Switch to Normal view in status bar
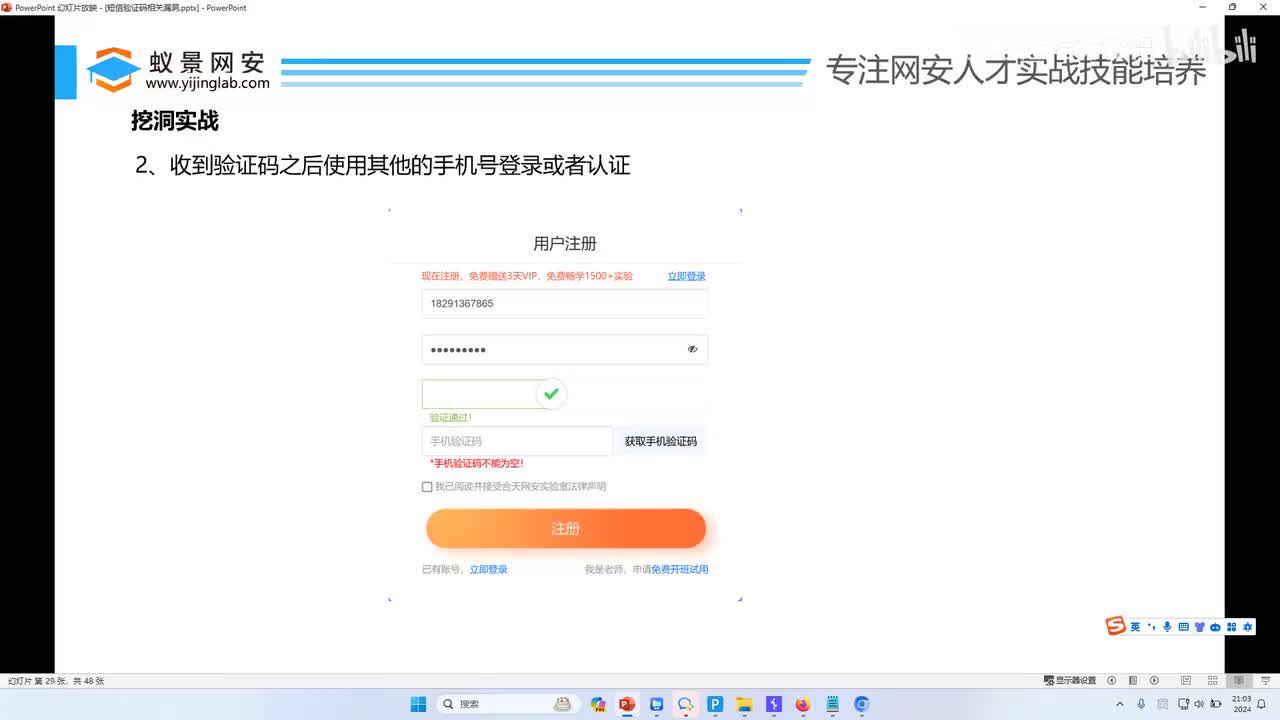The height and width of the screenshot is (720, 1280). tap(1186, 680)
